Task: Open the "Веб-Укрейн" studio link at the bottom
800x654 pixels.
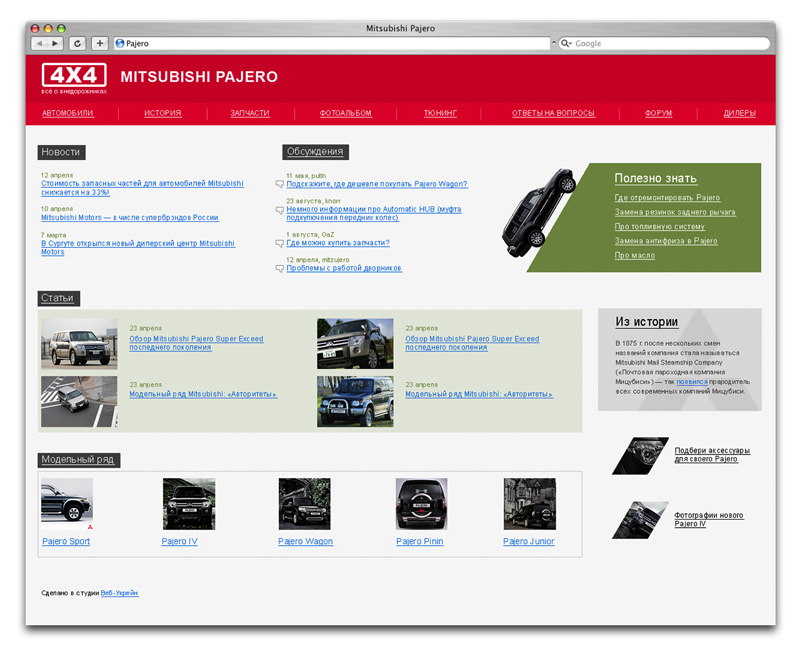Action: [119, 592]
